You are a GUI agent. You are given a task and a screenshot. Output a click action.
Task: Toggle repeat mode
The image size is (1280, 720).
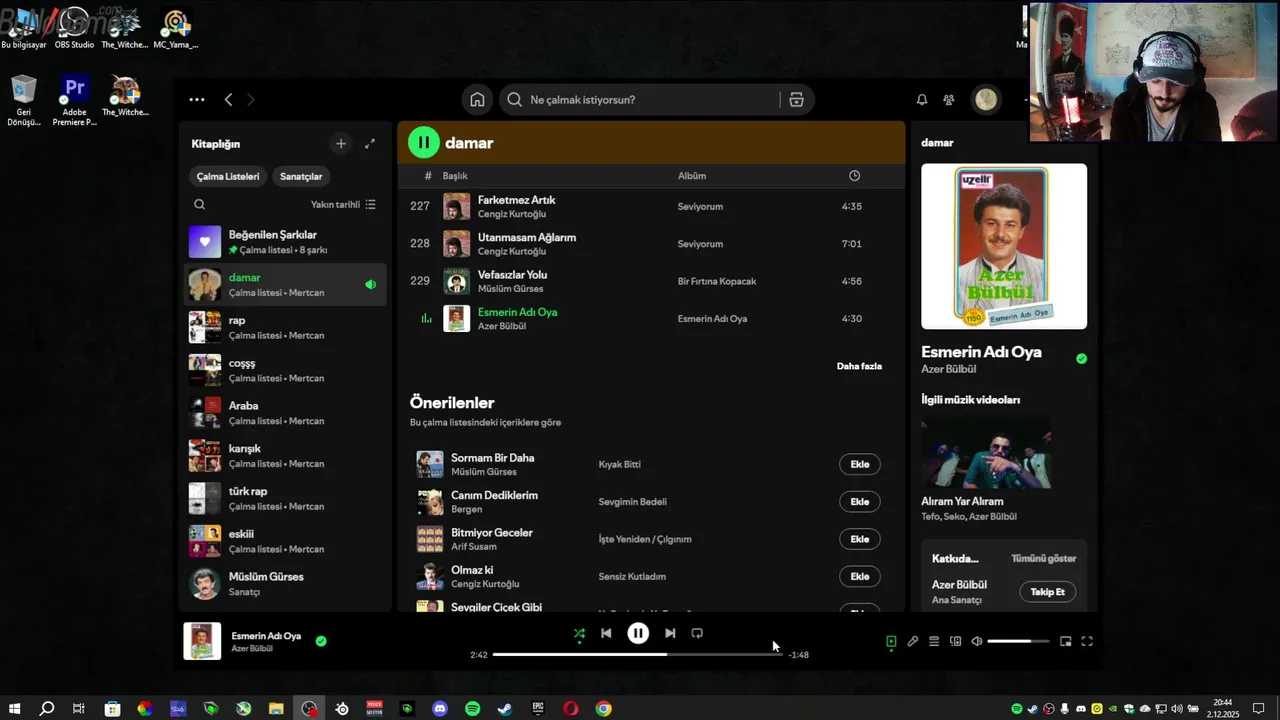[697, 633]
